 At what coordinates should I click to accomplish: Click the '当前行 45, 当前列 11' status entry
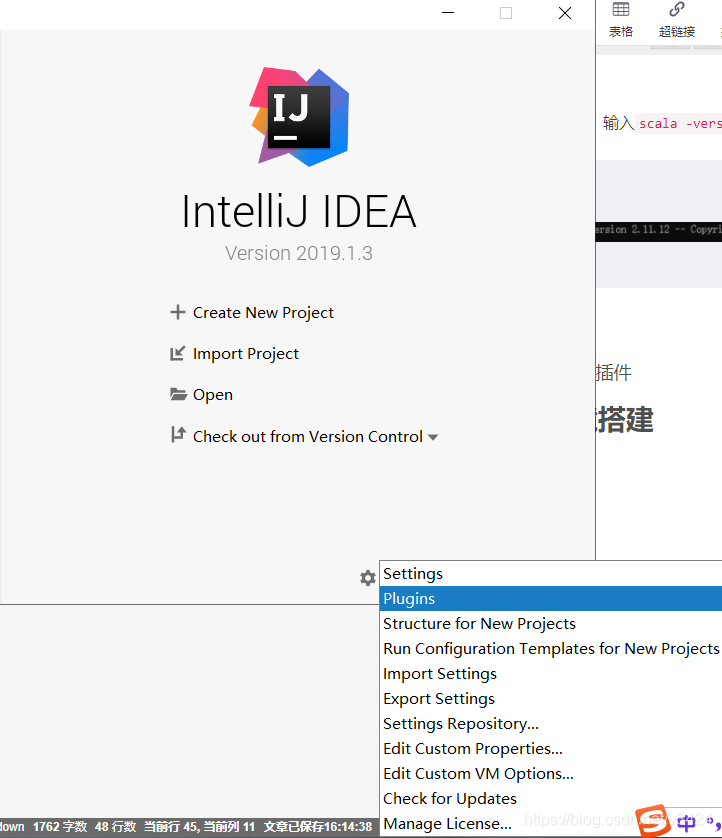click(200, 827)
